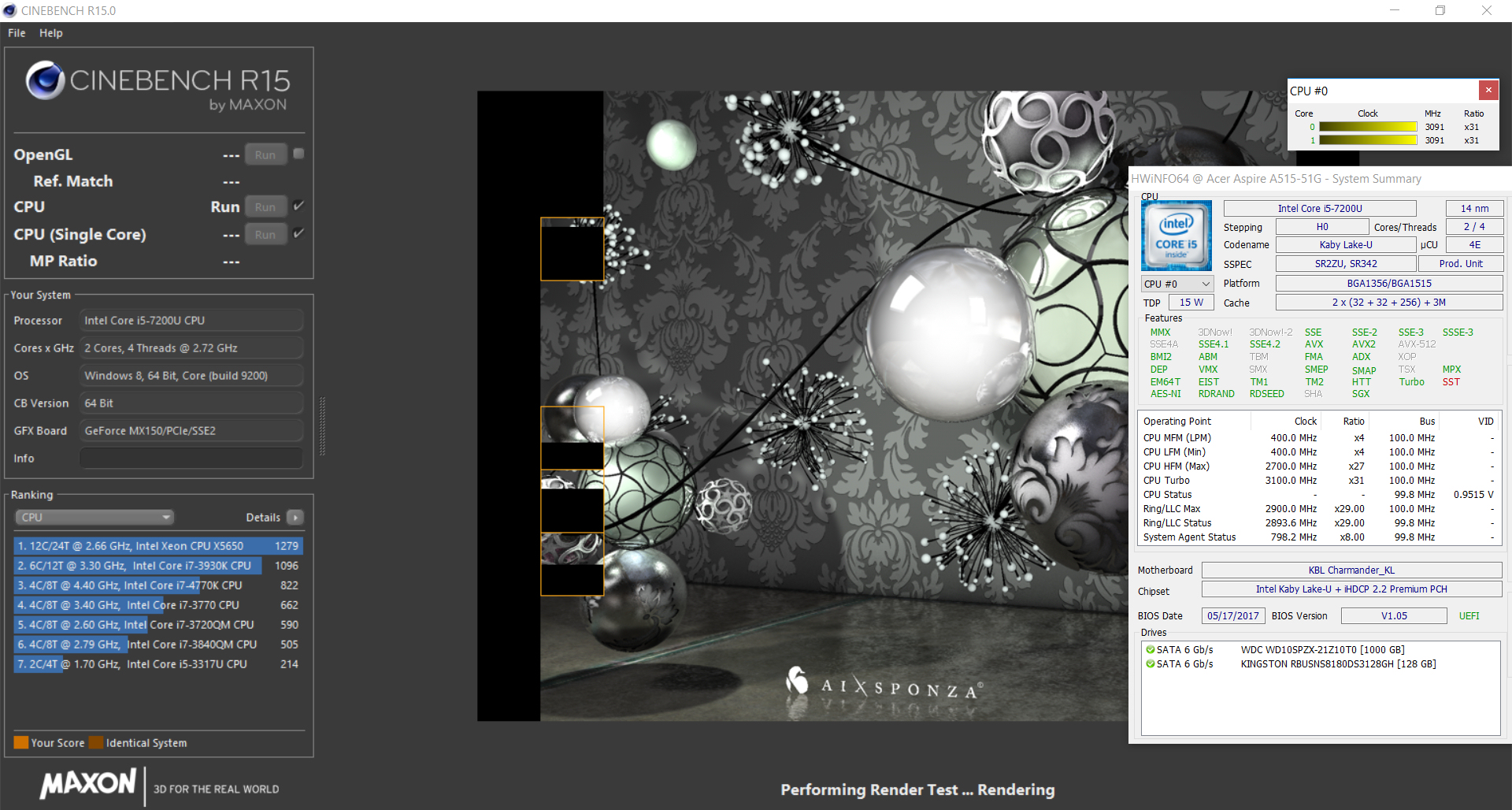Click the Ring/LLC Status row

click(1319, 523)
